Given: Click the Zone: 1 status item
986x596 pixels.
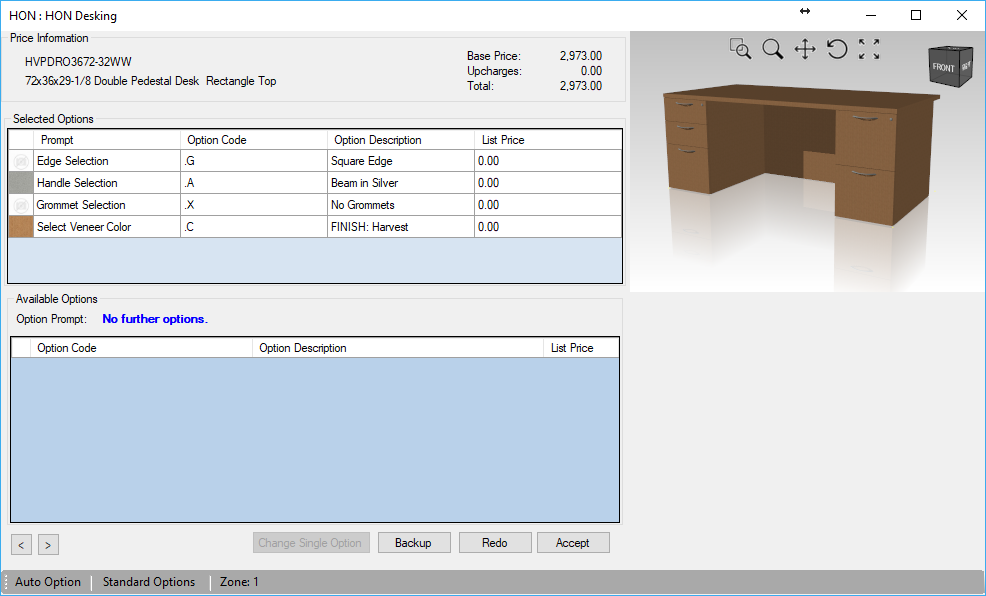Looking at the screenshot, I should (239, 582).
